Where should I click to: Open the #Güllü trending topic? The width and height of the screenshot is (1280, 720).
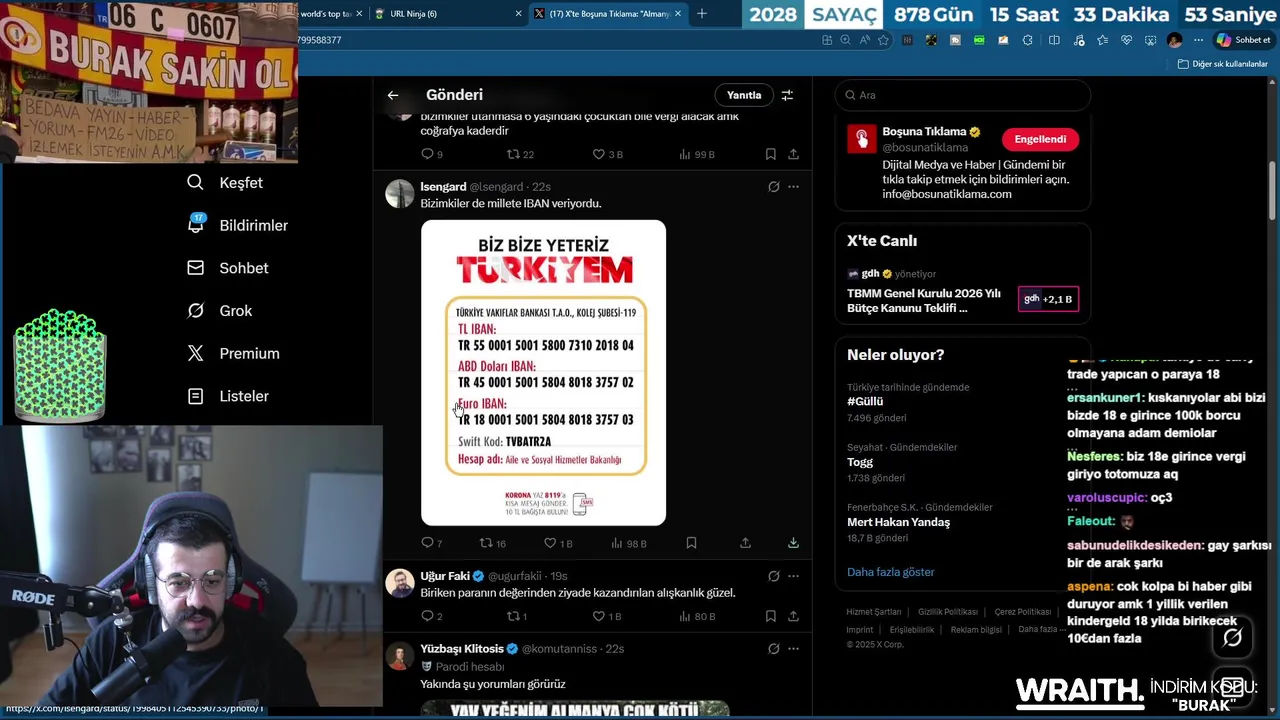click(x=865, y=401)
